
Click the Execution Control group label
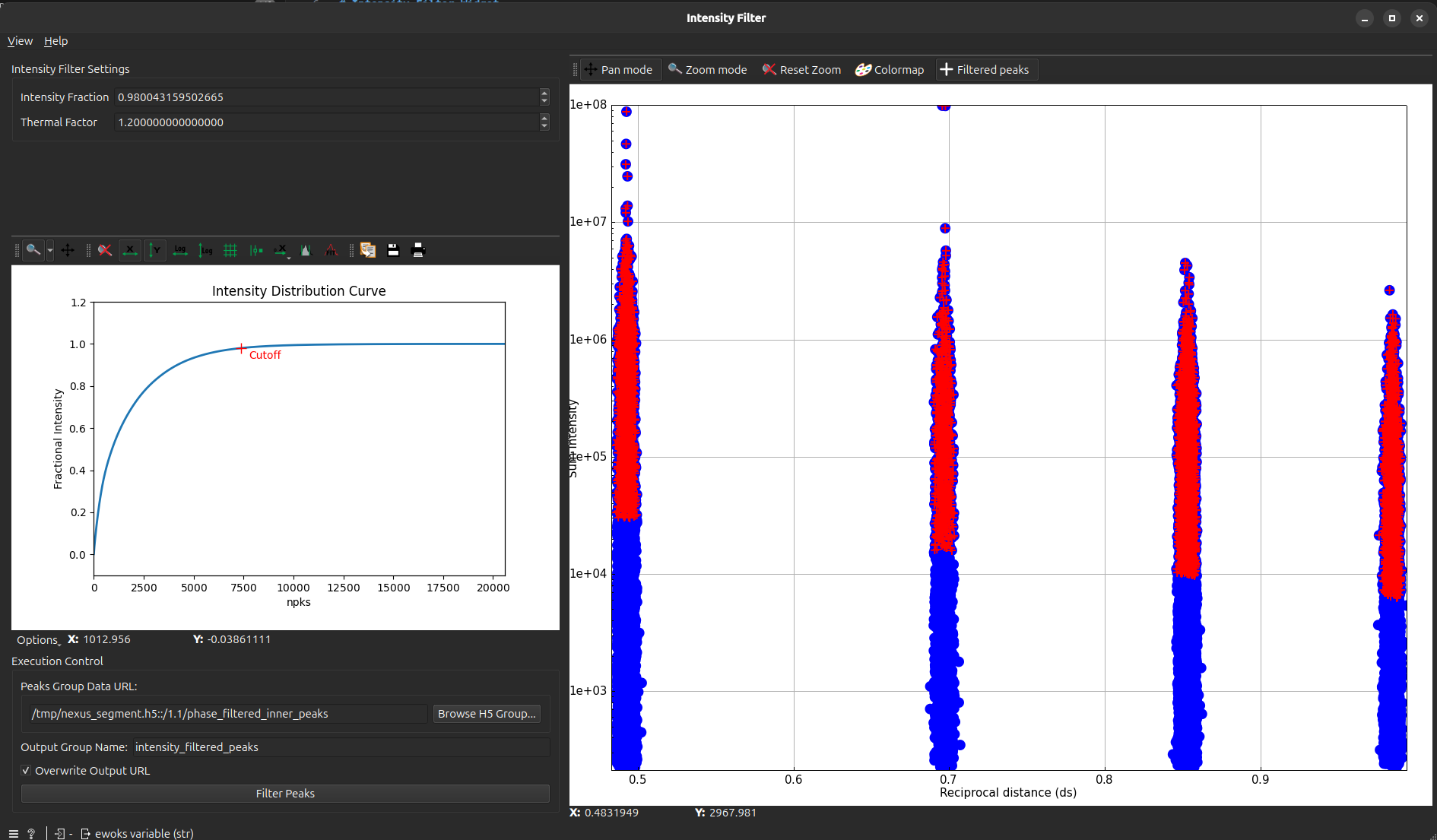tap(57, 661)
